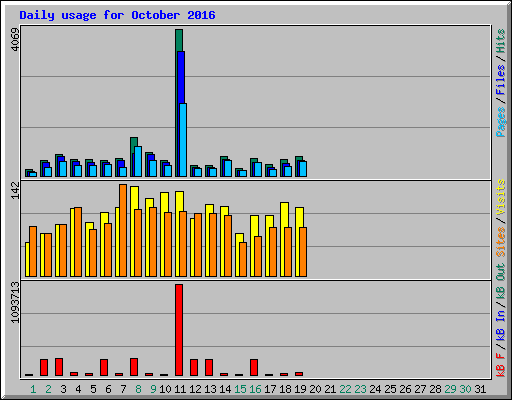Viewport: 512px width, 400px height.
Task: Click day 22 on the x-axis
Action: pos(345,389)
